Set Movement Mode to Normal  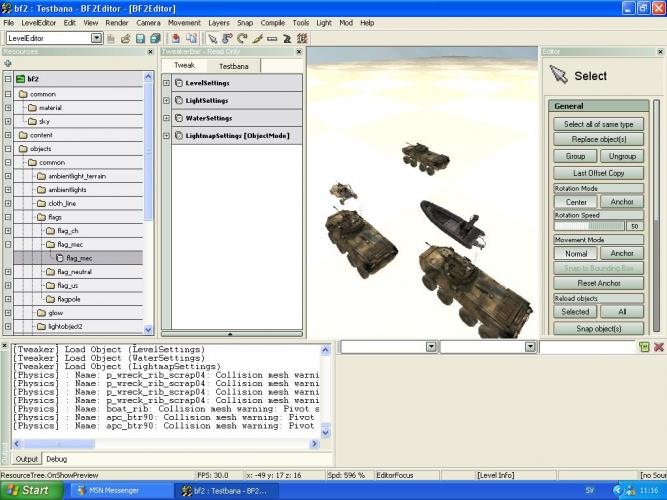point(575,253)
